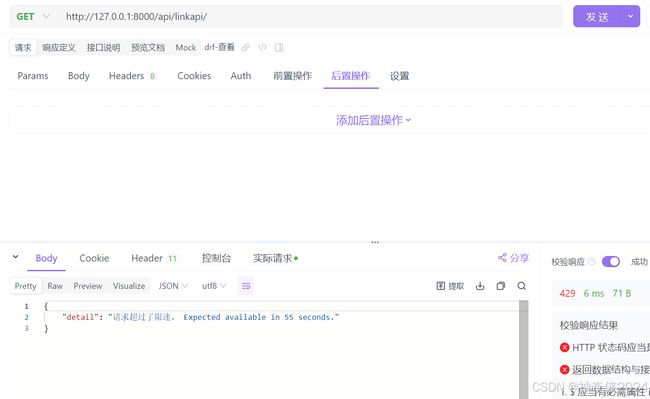Click the "detail" key in response JSON
650x399 pixels.
[80, 317]
